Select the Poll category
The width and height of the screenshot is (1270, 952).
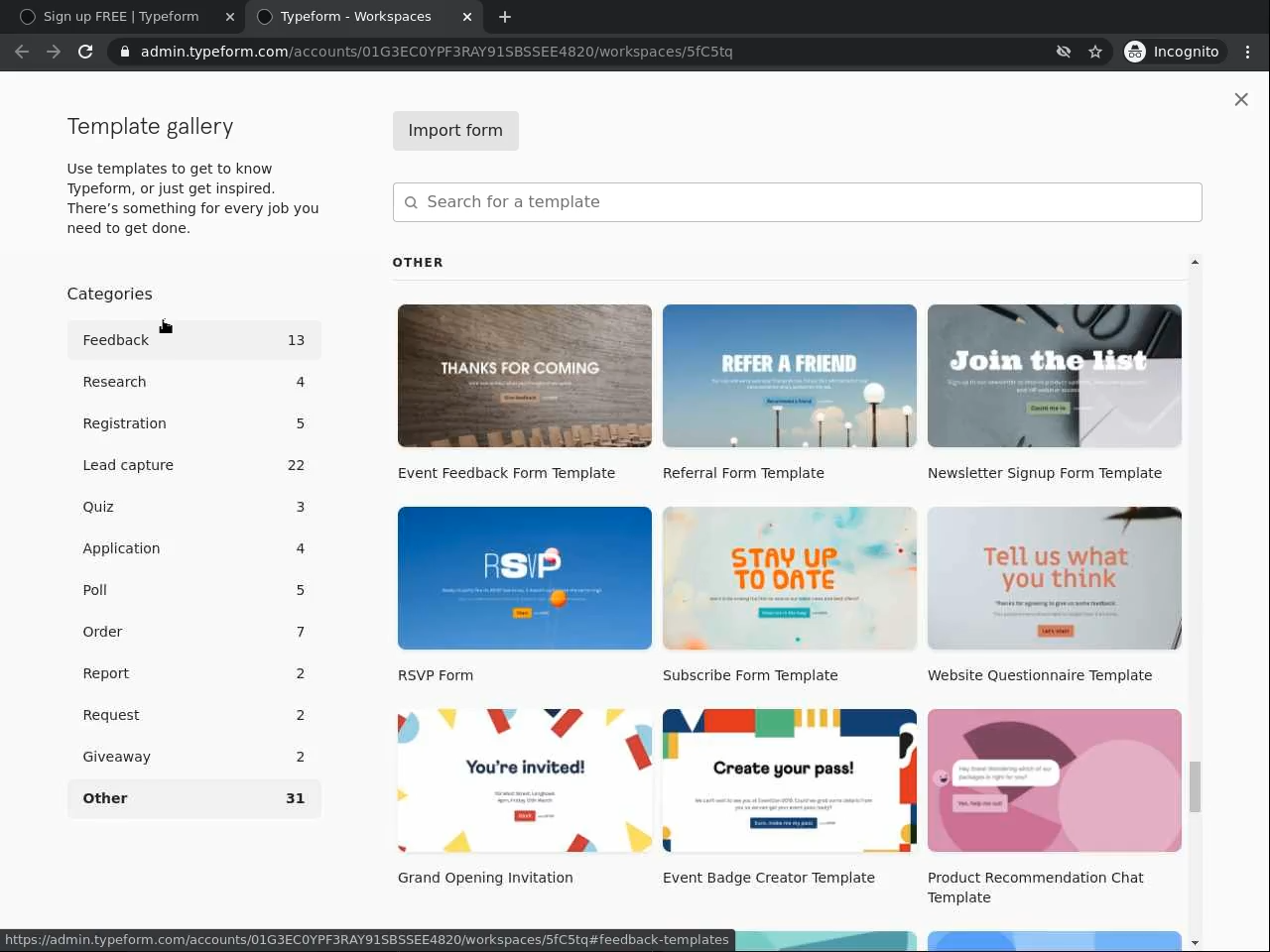[194, 590]
